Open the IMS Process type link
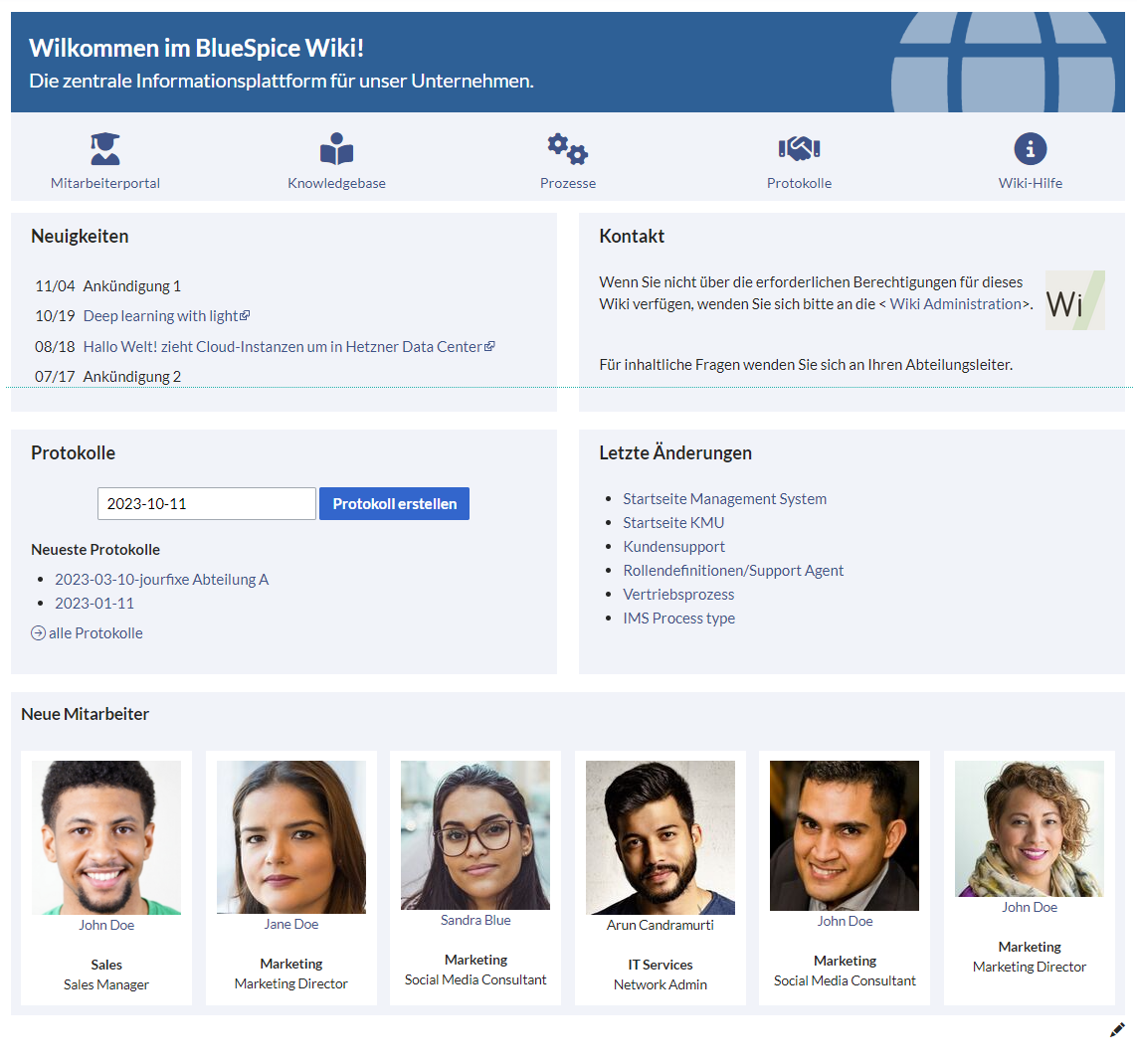Viewport: 1137px width, 1064px height. [x=678, y=619]
